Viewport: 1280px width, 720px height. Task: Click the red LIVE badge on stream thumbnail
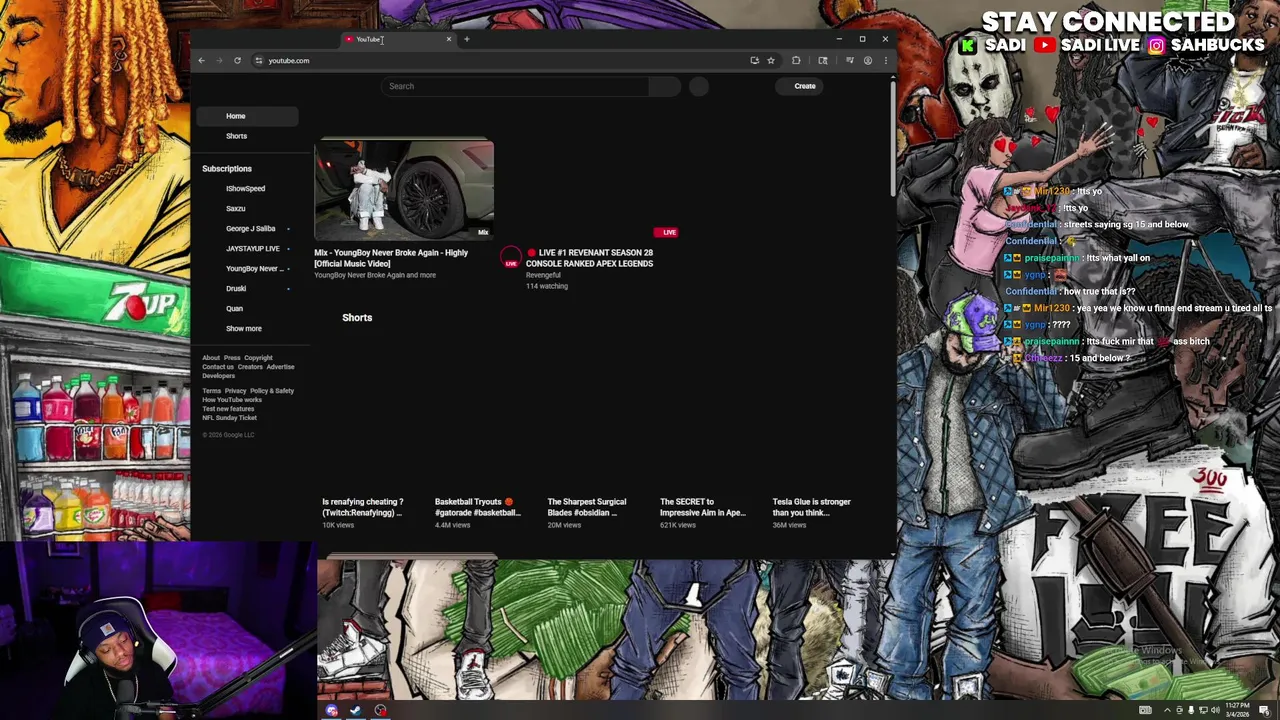click(x=666, y=232)
